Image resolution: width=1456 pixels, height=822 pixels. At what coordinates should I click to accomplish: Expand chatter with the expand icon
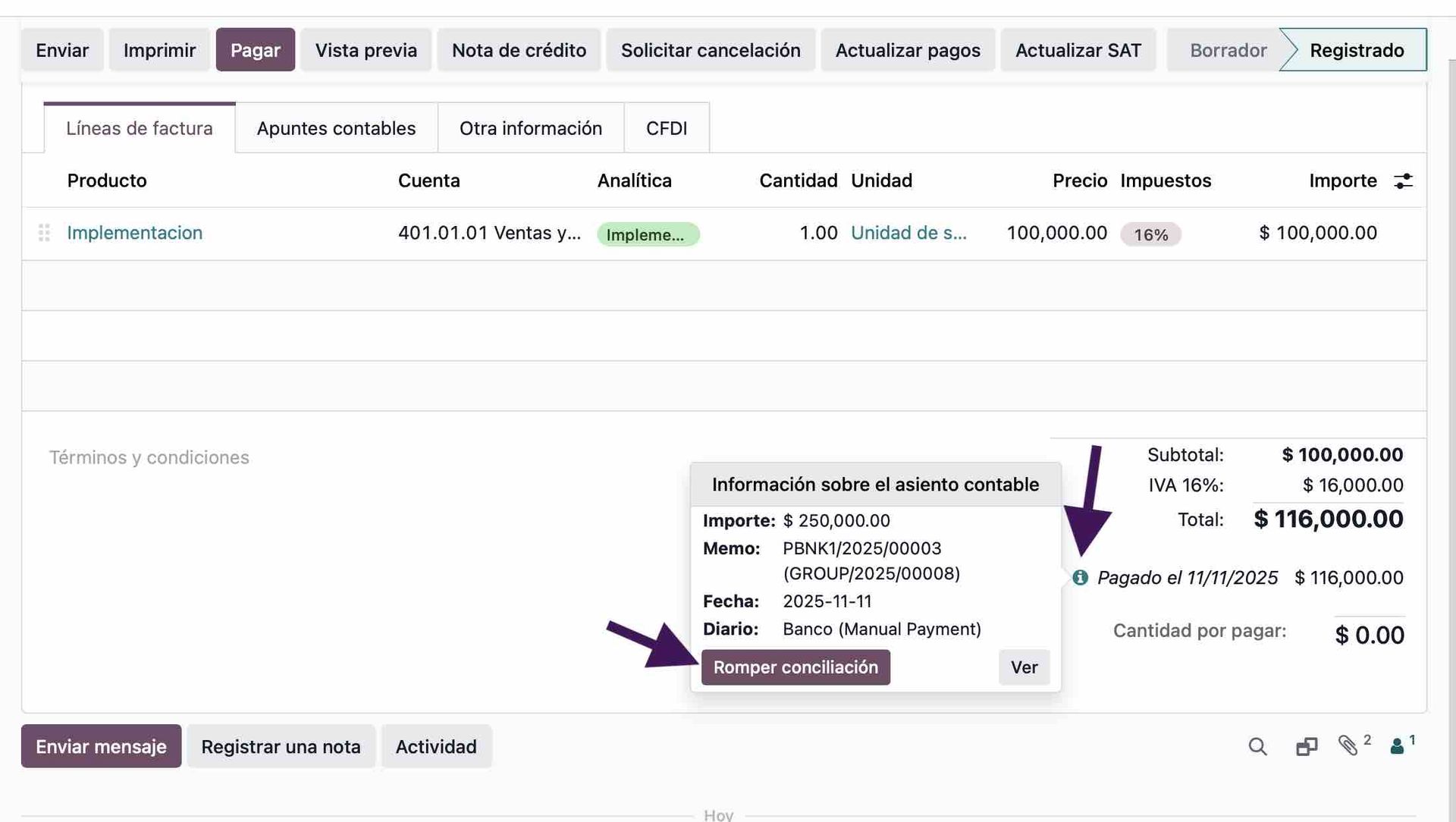click(1306, 746)
